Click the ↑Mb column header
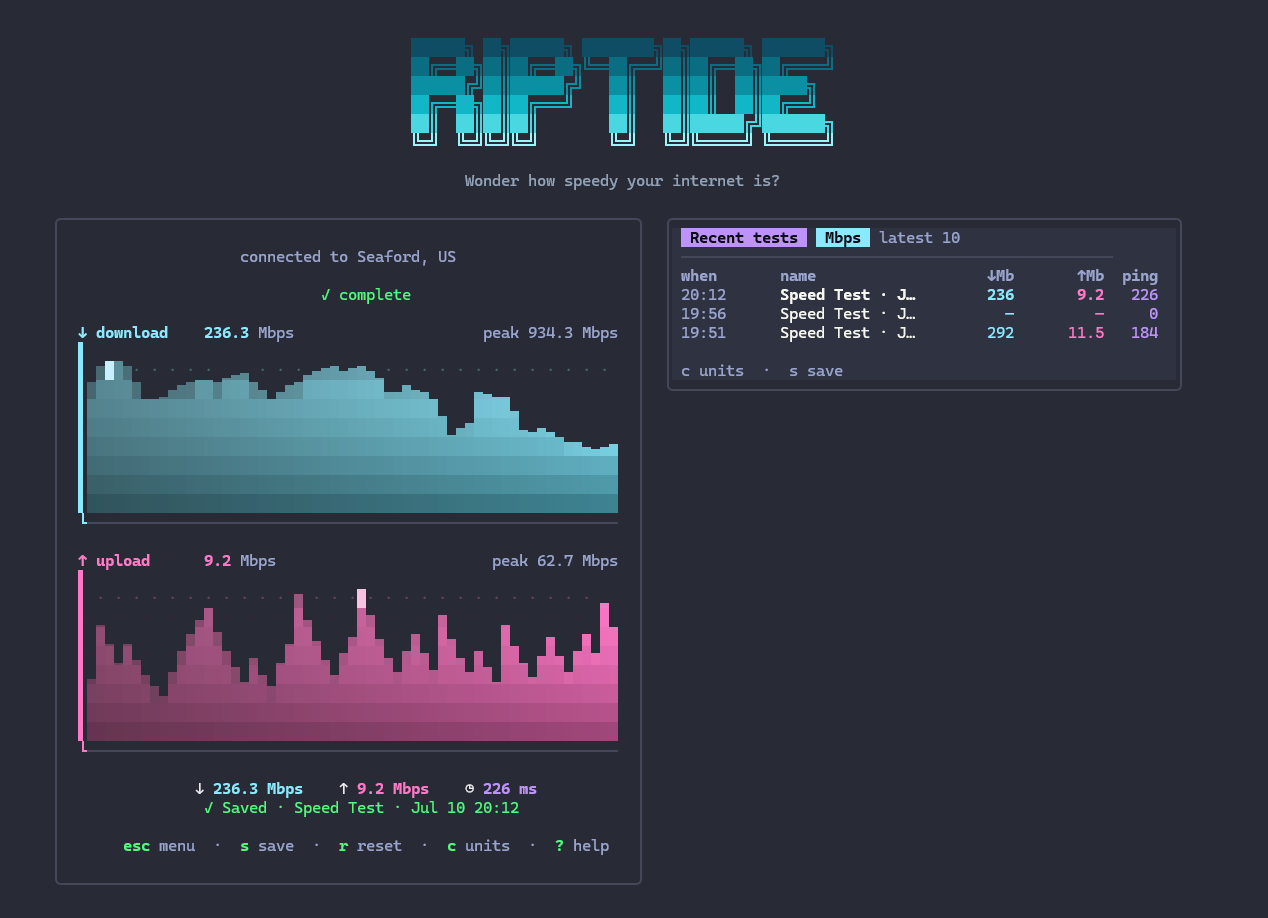 tap(1090, 276)
